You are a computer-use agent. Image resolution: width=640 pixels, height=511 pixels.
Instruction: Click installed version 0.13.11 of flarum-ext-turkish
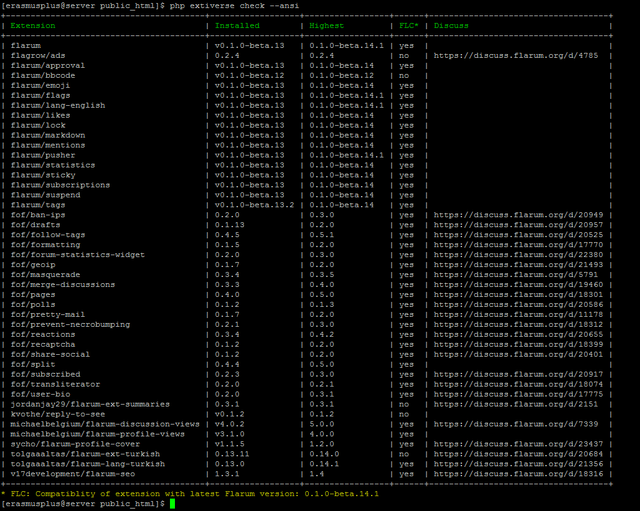(x=232, y=454)
